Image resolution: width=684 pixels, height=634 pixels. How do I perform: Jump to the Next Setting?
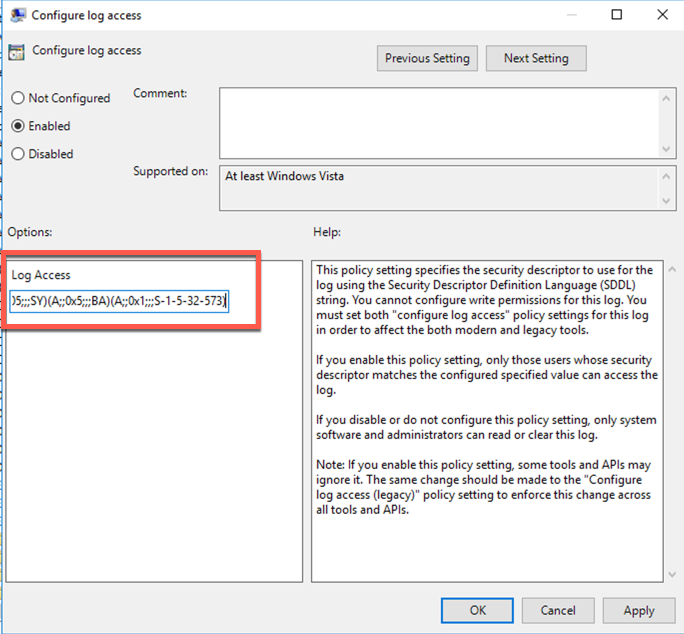click(536, 58)
